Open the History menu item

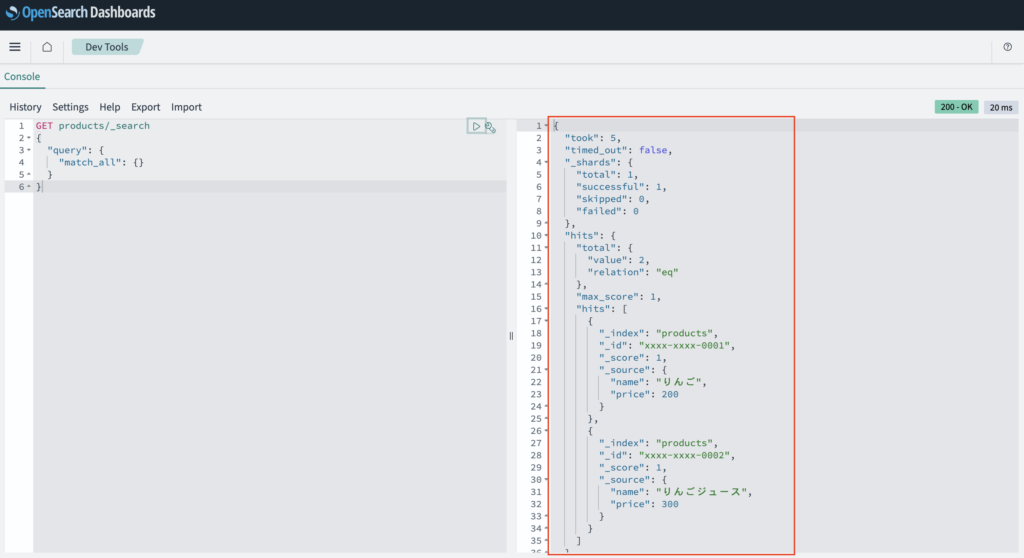tap(26, 107)
